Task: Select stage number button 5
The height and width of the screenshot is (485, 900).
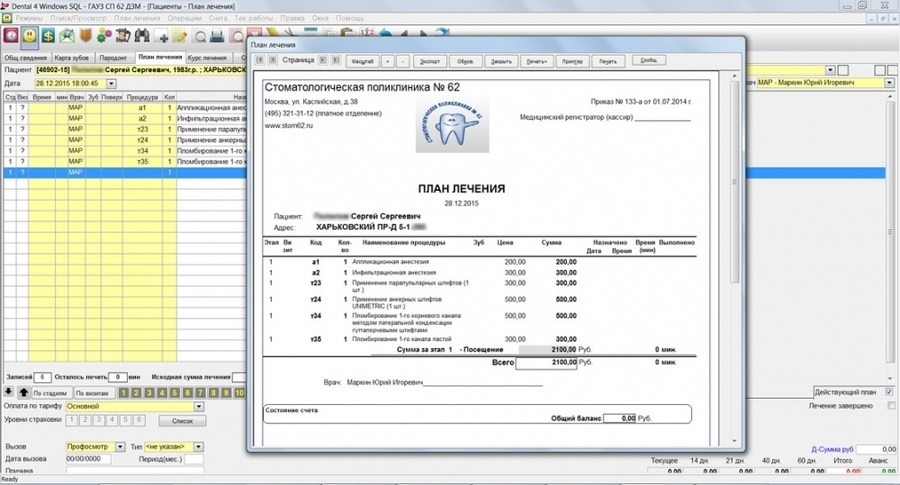Action: click(x=174, y=393)
